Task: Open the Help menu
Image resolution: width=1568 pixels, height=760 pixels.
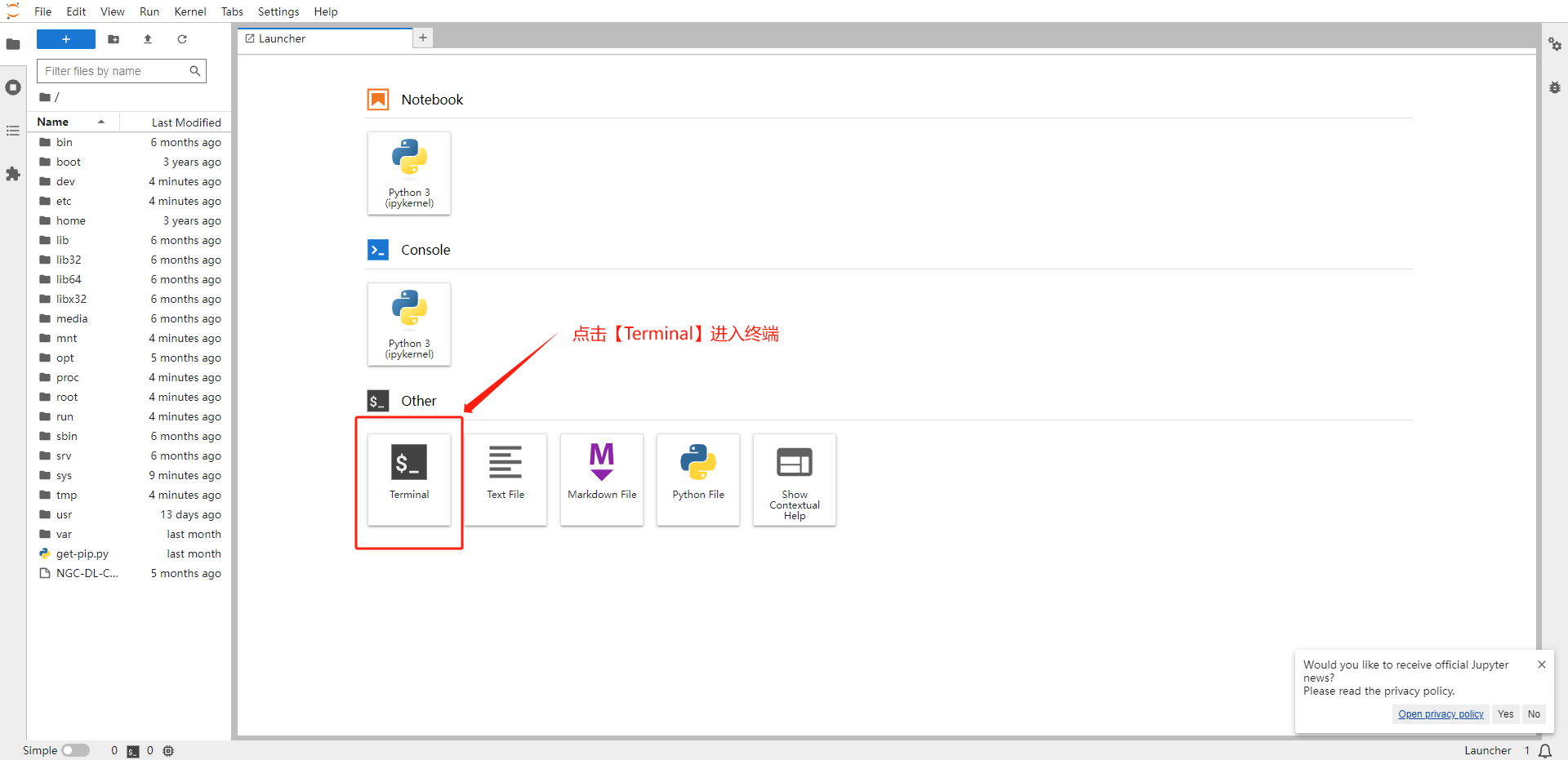Action: point(326,11)
